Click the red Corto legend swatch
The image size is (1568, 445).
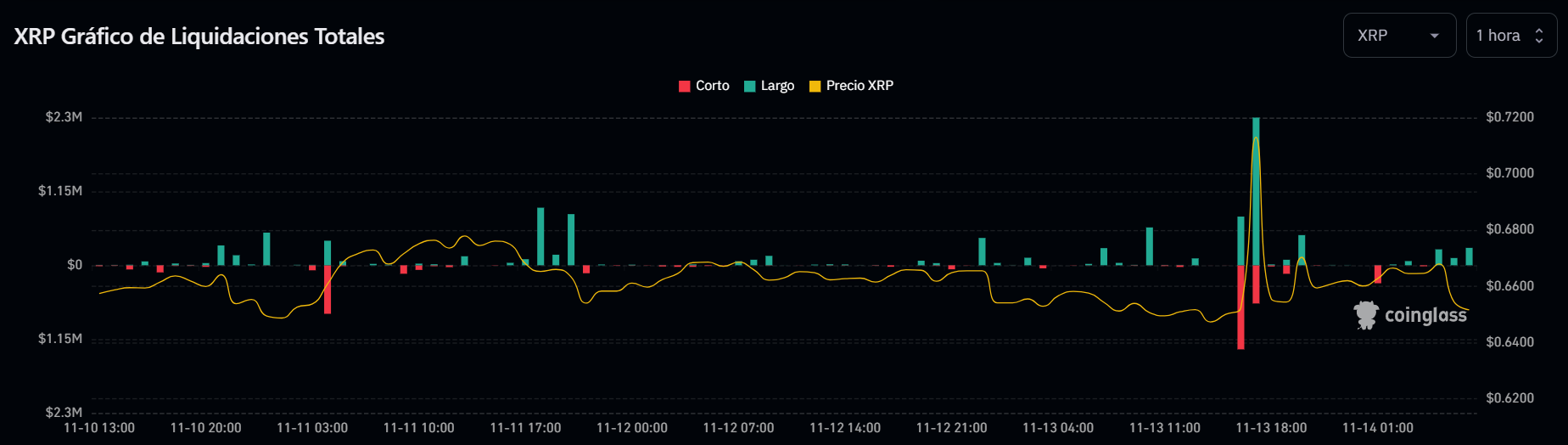point(685,87)
